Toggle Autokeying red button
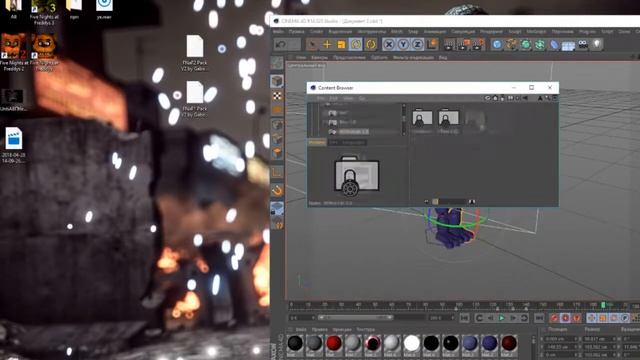 point(565,318)
